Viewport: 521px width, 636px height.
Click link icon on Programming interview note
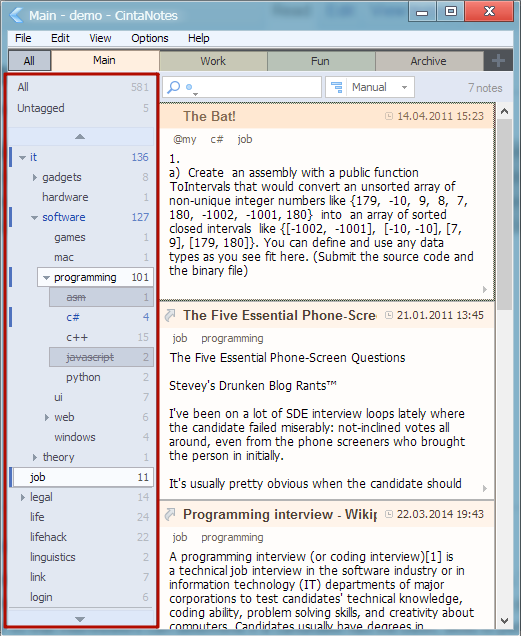coord(170,514)
